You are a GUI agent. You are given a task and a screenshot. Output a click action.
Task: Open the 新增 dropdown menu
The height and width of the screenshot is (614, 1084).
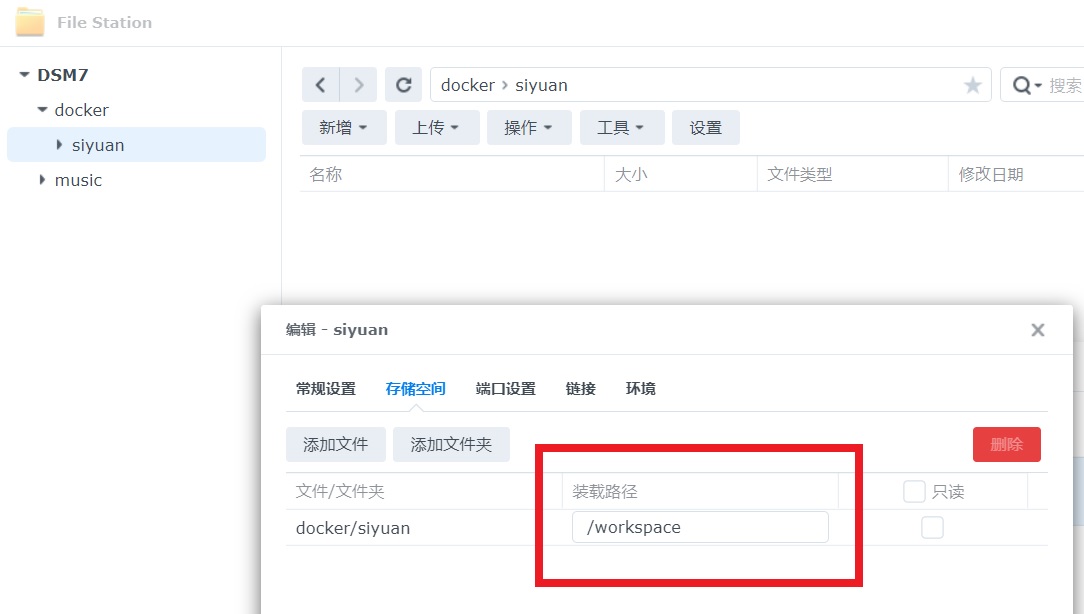(343, 128)
